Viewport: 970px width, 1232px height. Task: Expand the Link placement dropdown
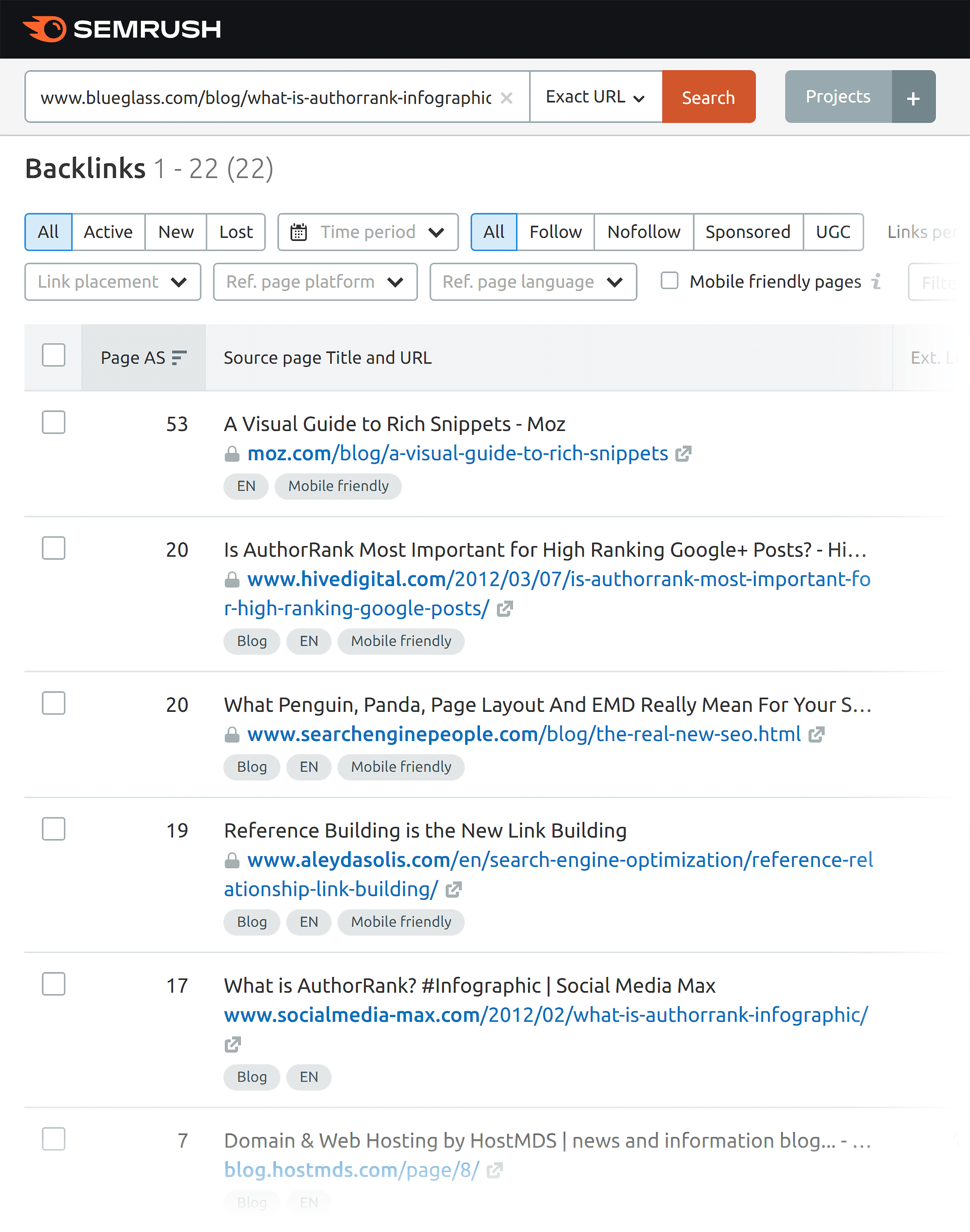pos(112,281)
